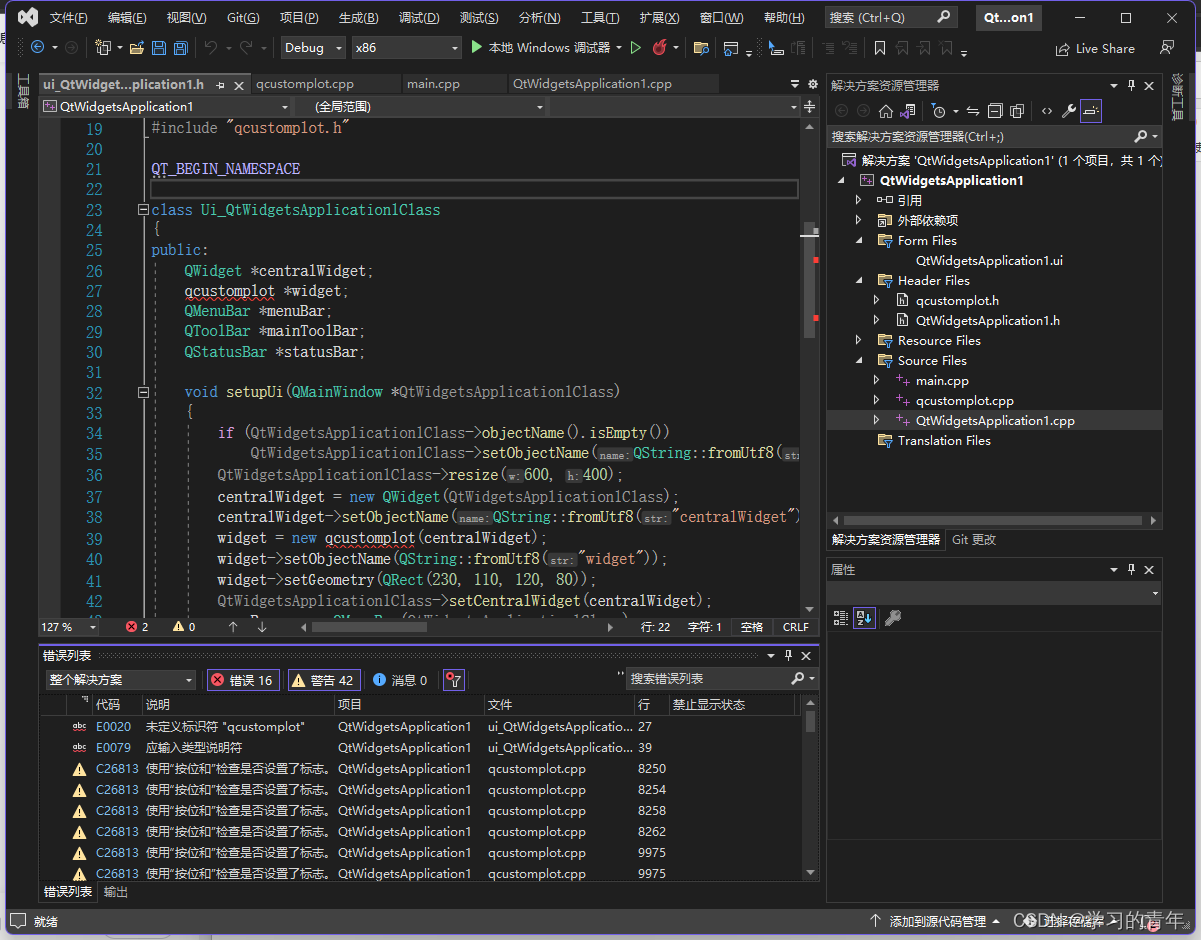Click the CRLF line ending indicator
The image size is (1201, 940).
[x=796, y=627]
